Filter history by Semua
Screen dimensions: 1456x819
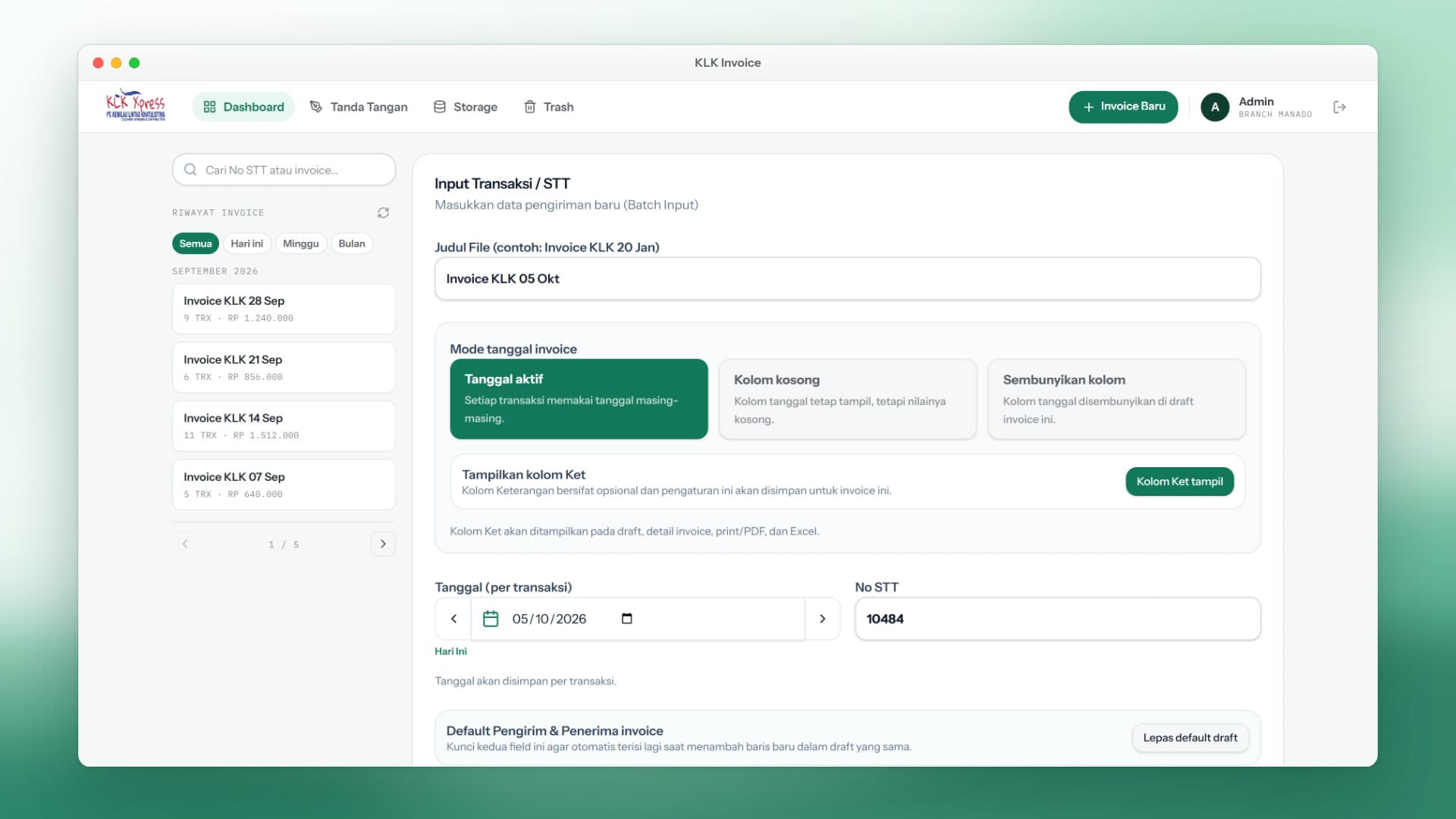click(196, 243)
